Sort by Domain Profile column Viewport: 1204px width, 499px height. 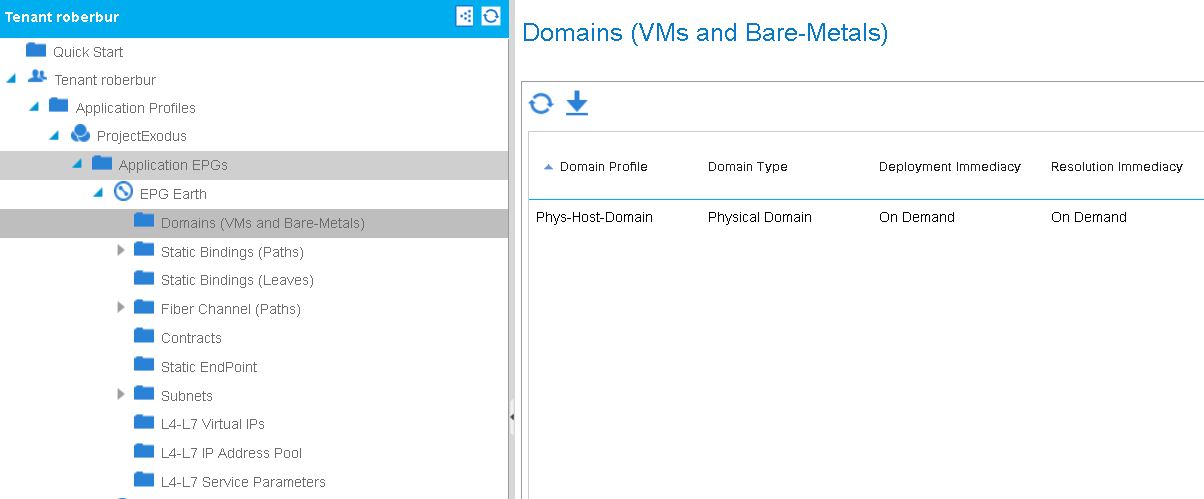603,167
